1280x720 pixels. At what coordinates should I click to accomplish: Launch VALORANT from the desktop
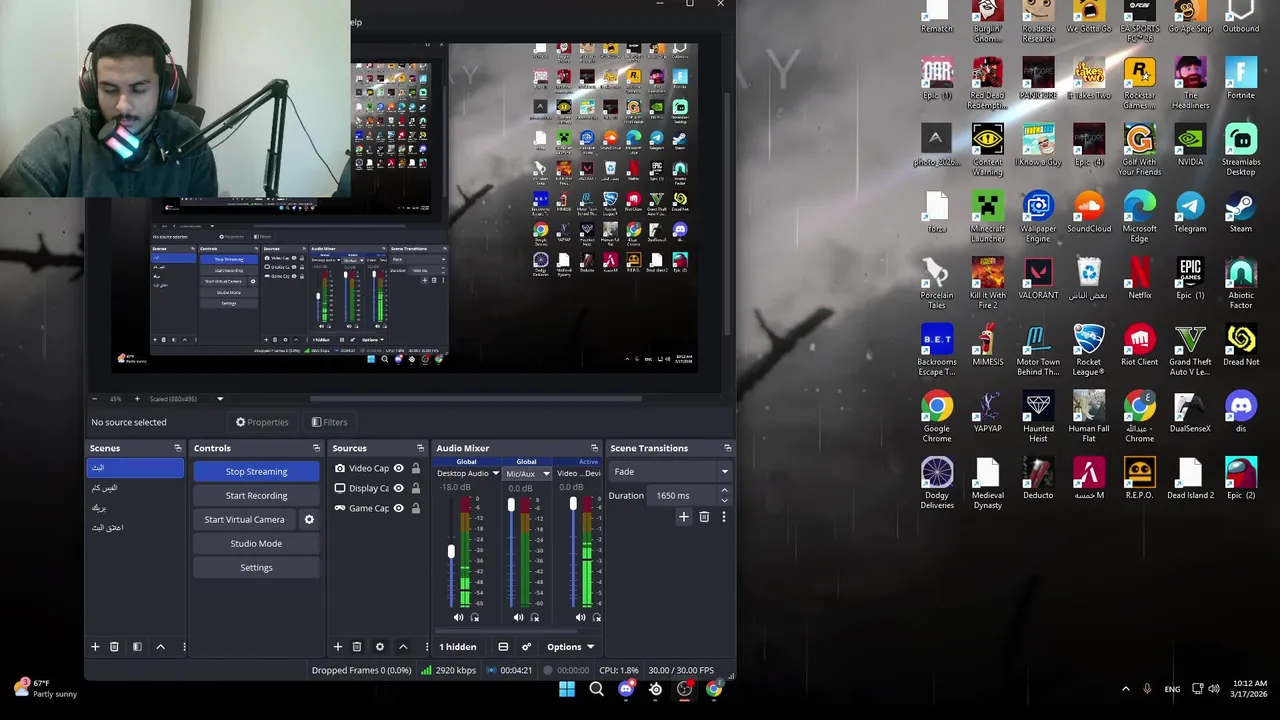[1038, 279]
